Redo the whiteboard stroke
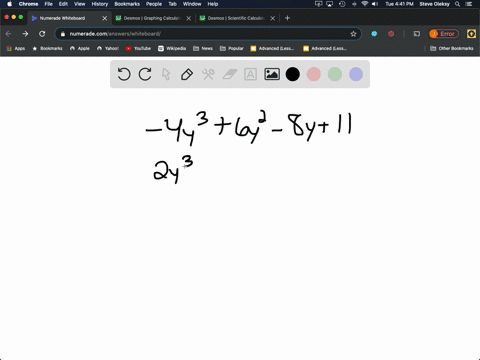Image resolution: width=480 pixels, height=360 pixels. point(145,74)
